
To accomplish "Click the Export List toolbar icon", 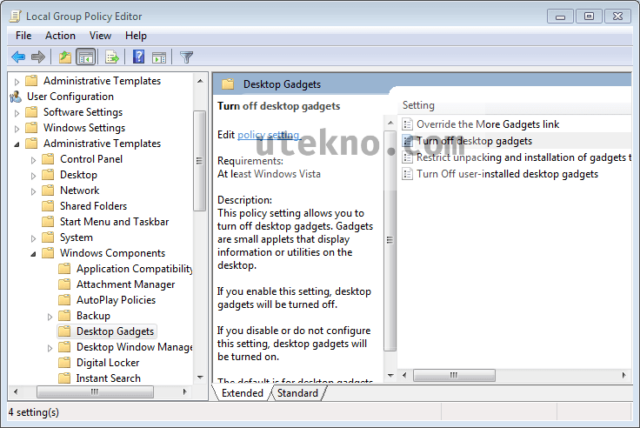I will point(111,57).
